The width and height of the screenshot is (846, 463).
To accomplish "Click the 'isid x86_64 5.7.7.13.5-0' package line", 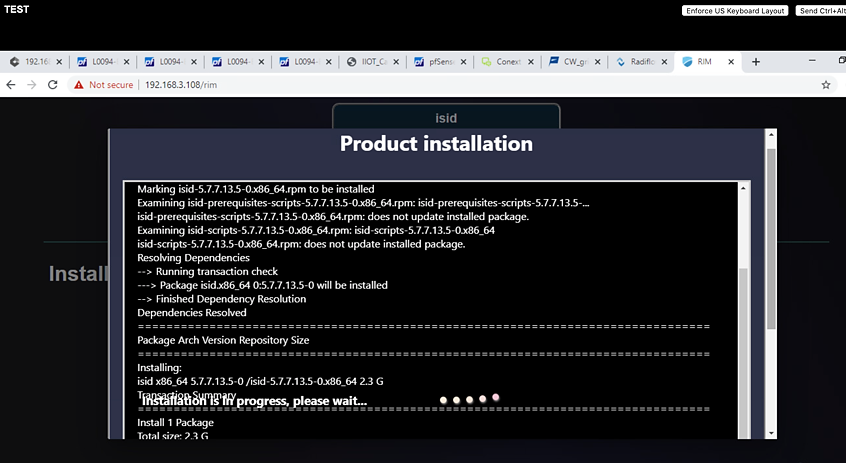I will pos(260,381).
